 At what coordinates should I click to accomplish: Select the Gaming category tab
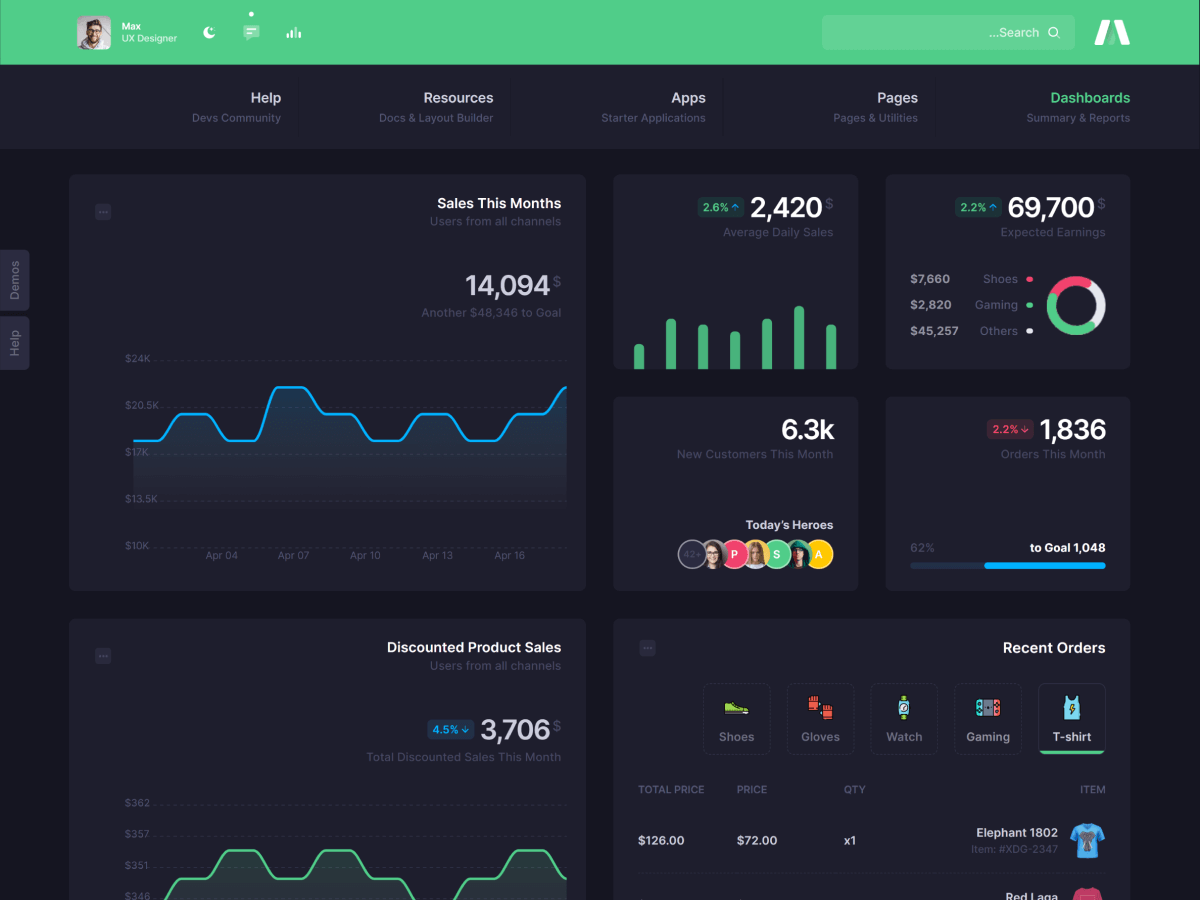point(987,718)
